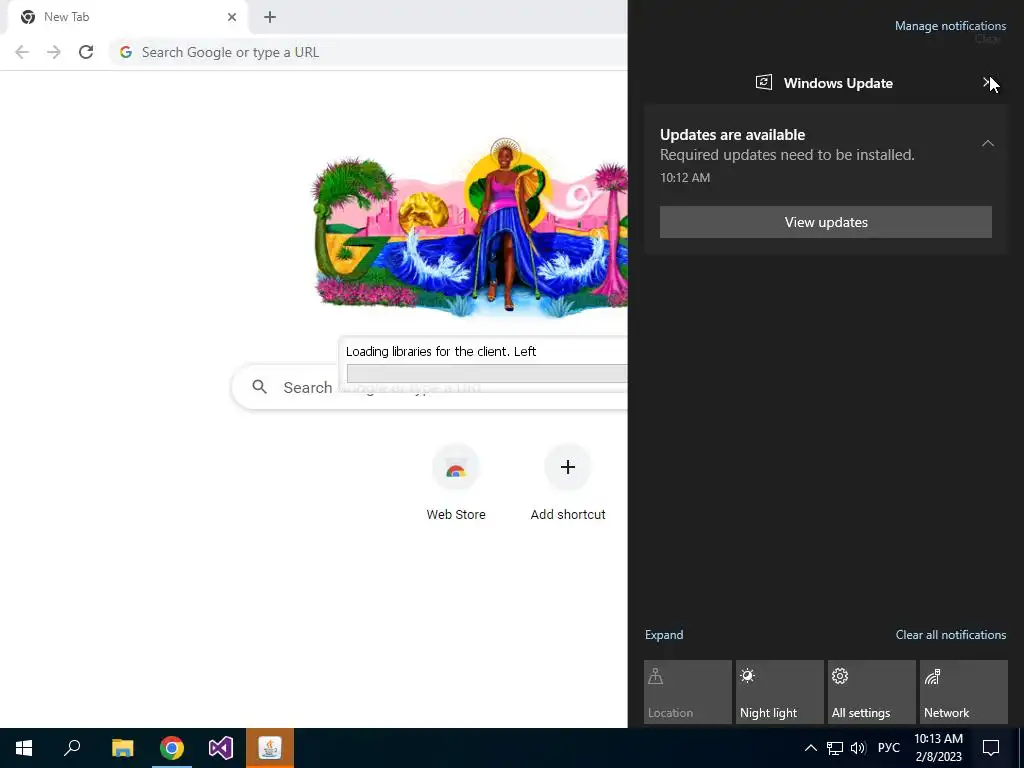Click the Google search box on page
The image size is (1024, 768).
point(430,387)
